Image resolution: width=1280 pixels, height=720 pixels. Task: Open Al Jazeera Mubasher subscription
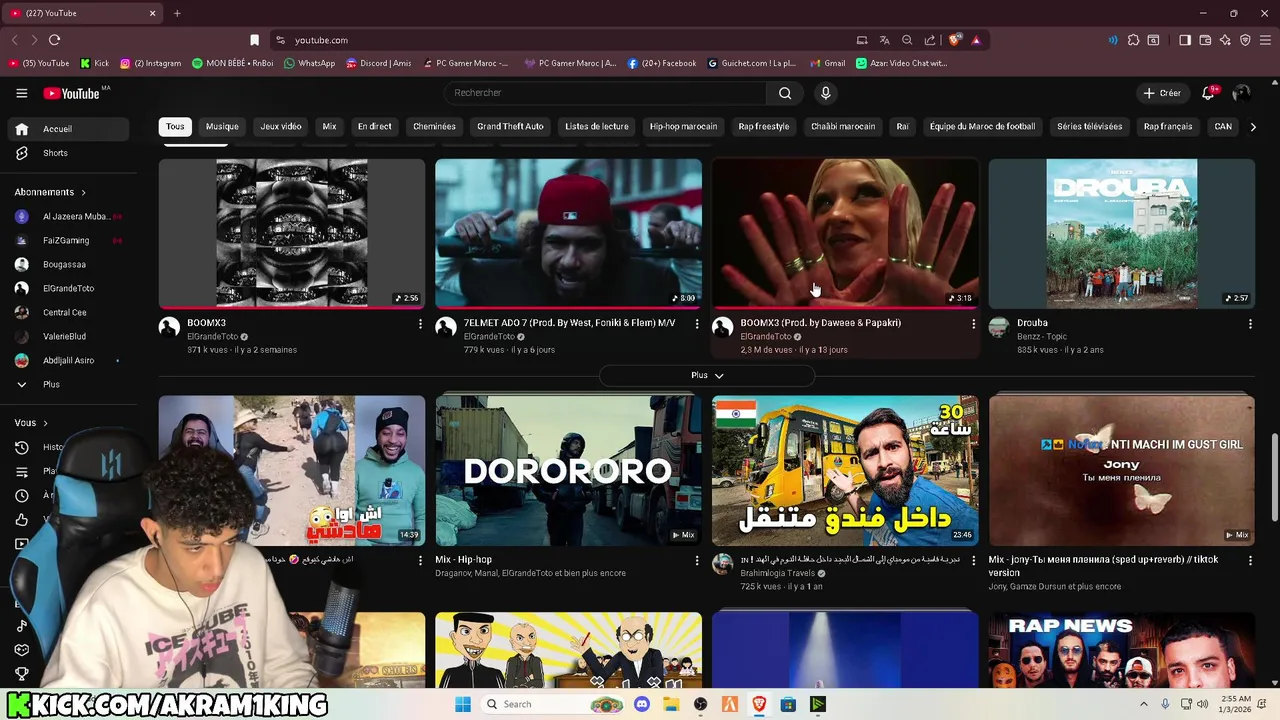(67, 216)
